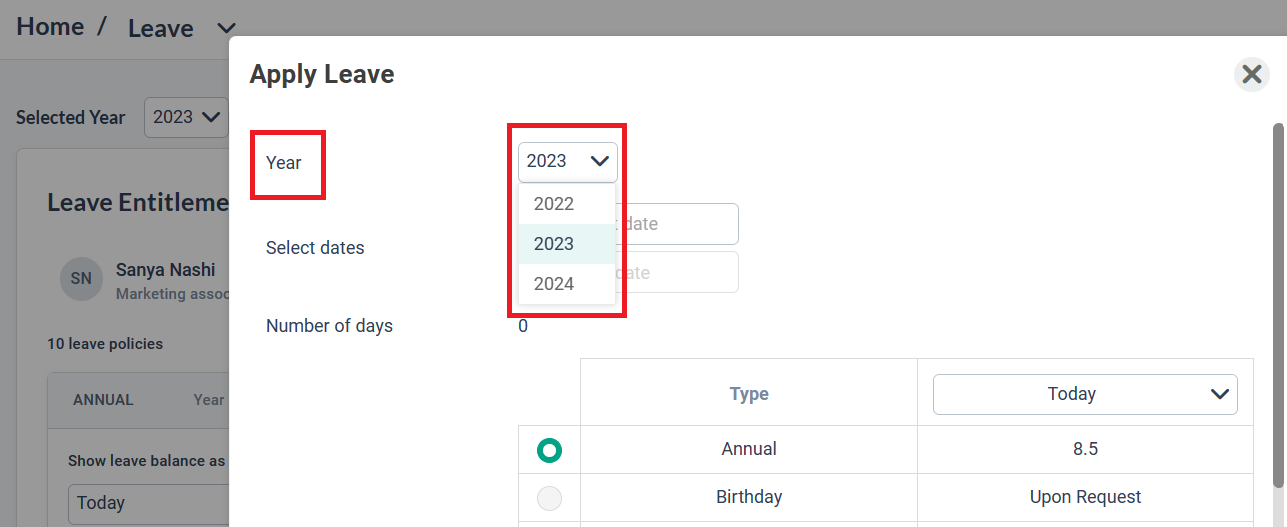Screen dimensions: 1287x527
Task: Select the Annual leave radio button
Action: click(x=549, y=450)
